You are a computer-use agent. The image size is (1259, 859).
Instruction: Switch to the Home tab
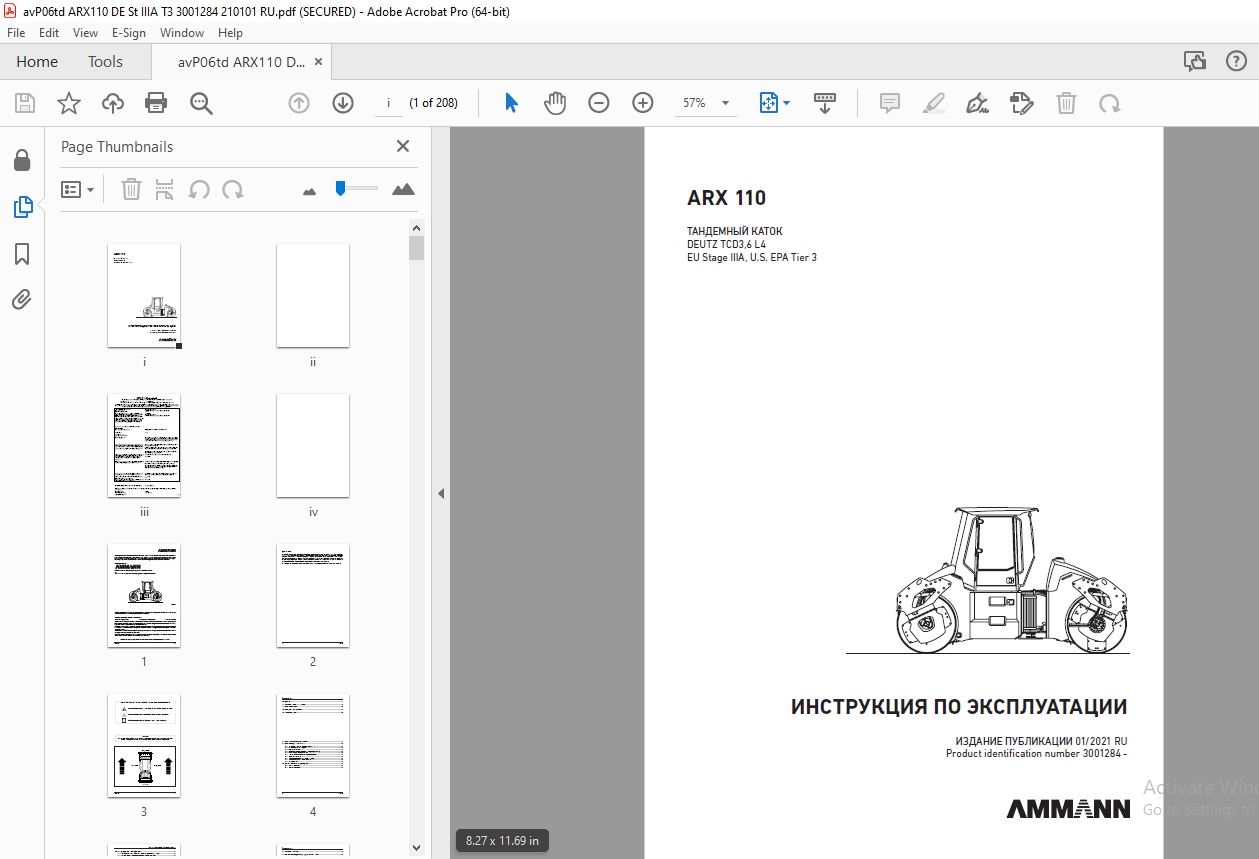37,61
